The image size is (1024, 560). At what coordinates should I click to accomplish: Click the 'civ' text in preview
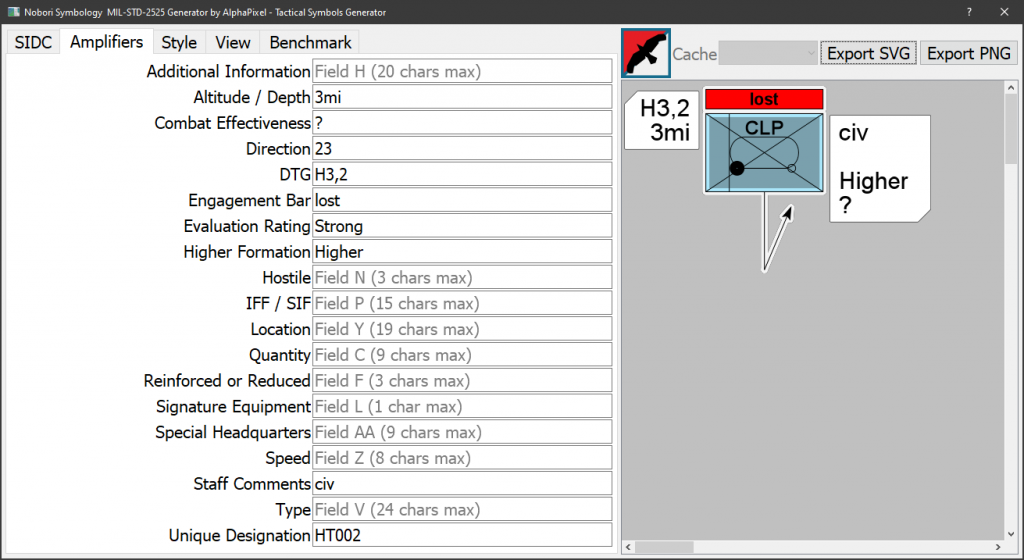click(853, 133)
